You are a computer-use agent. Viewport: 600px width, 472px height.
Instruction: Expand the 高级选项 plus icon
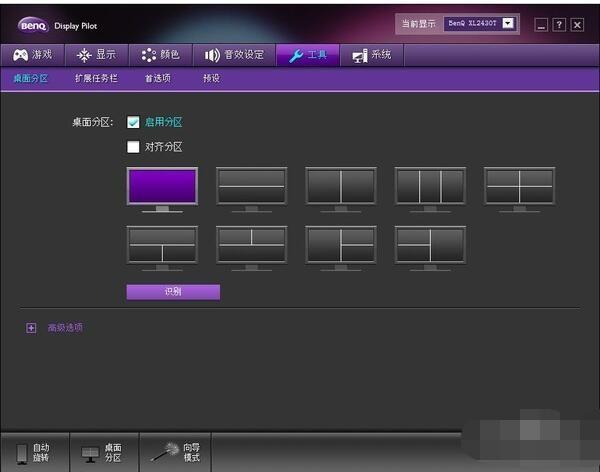31,328
